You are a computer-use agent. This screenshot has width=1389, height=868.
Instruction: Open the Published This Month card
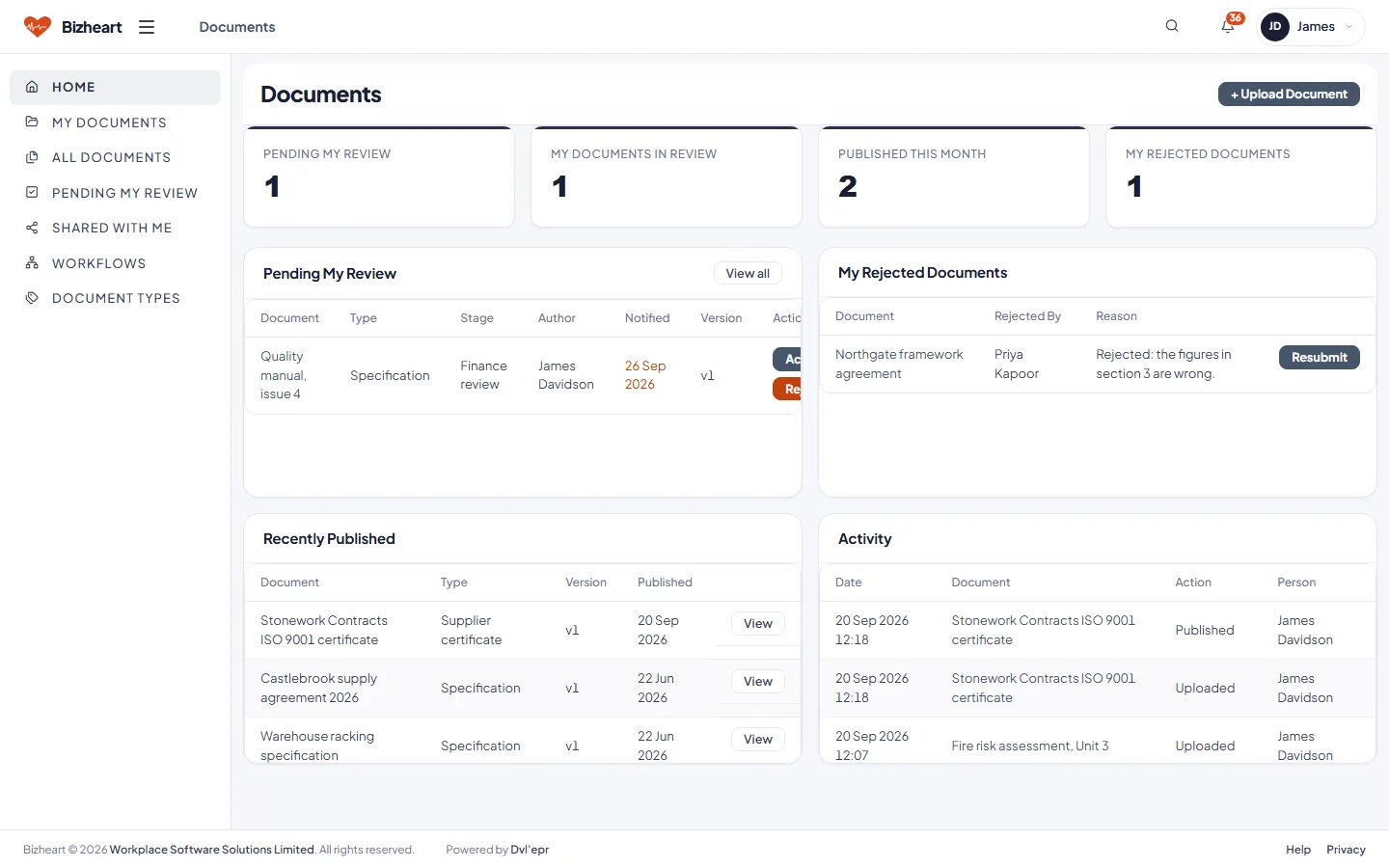point(954,177)
